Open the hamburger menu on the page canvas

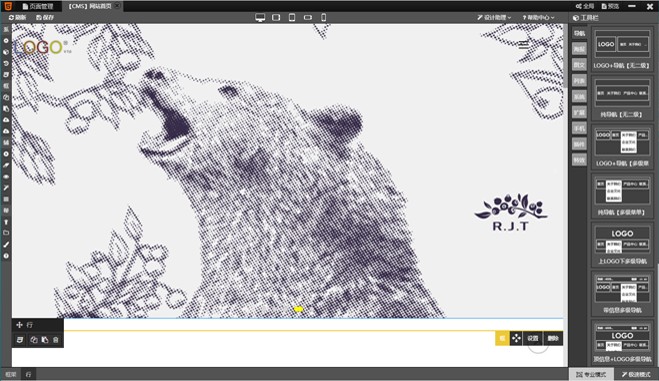coord(523,45)
